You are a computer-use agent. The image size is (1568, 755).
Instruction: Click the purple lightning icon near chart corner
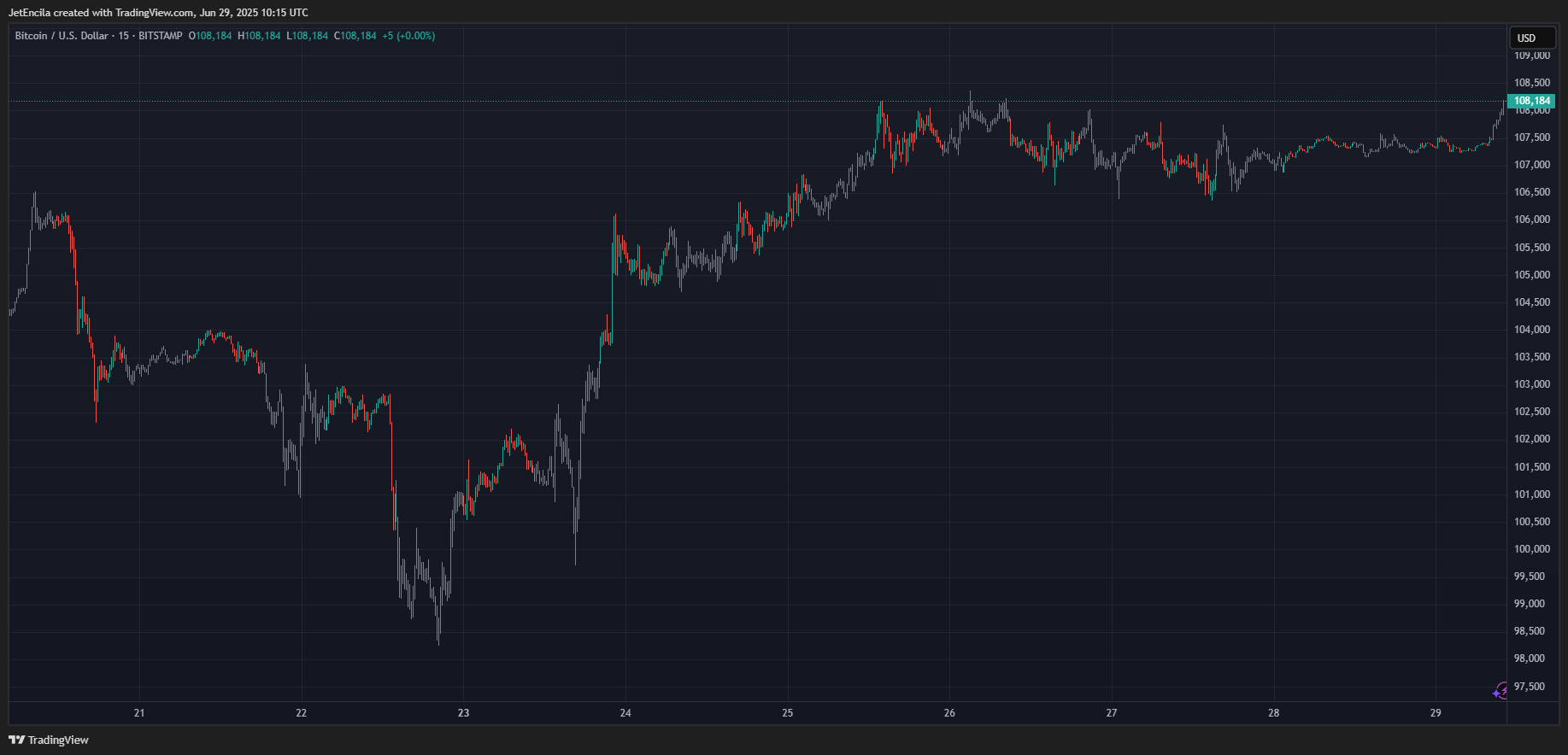tap(1500, 691)
